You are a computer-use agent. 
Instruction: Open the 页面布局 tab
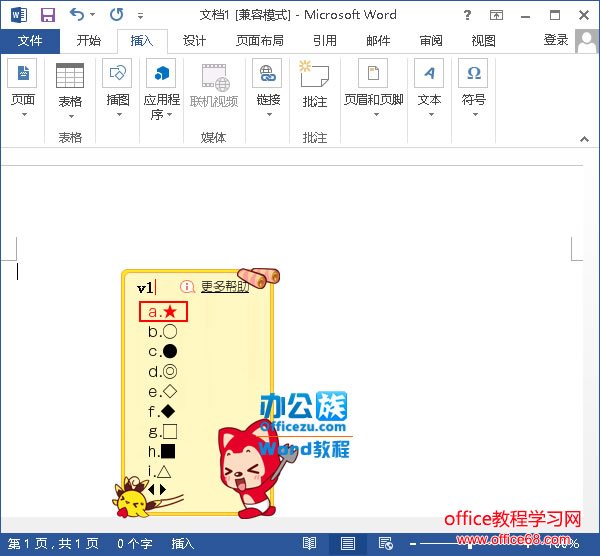(260, 41)
